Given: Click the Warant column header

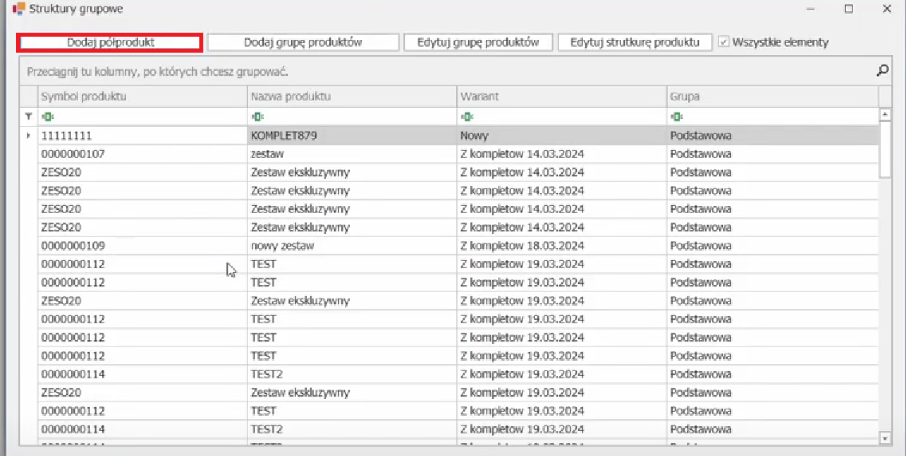Looking at the screenshot, I should (560, 97).
